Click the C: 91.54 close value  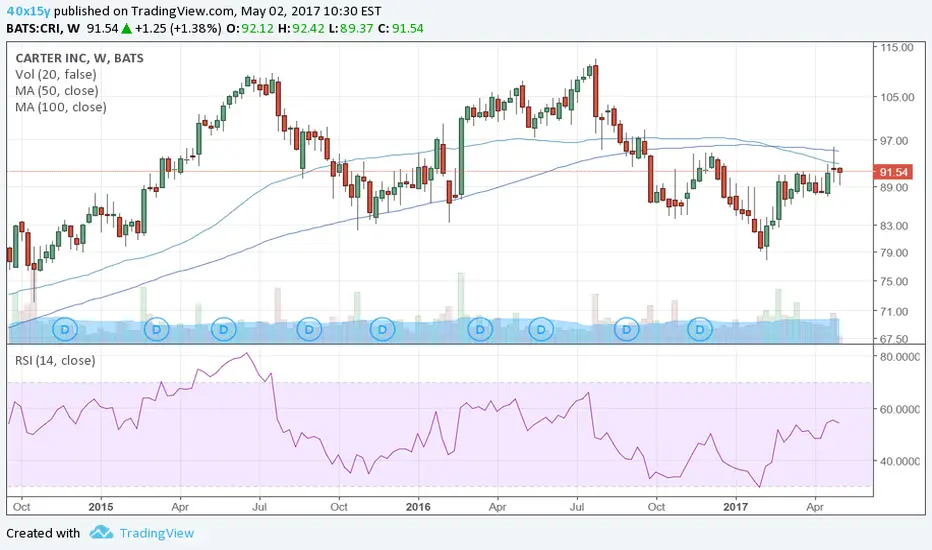point(401,29)
